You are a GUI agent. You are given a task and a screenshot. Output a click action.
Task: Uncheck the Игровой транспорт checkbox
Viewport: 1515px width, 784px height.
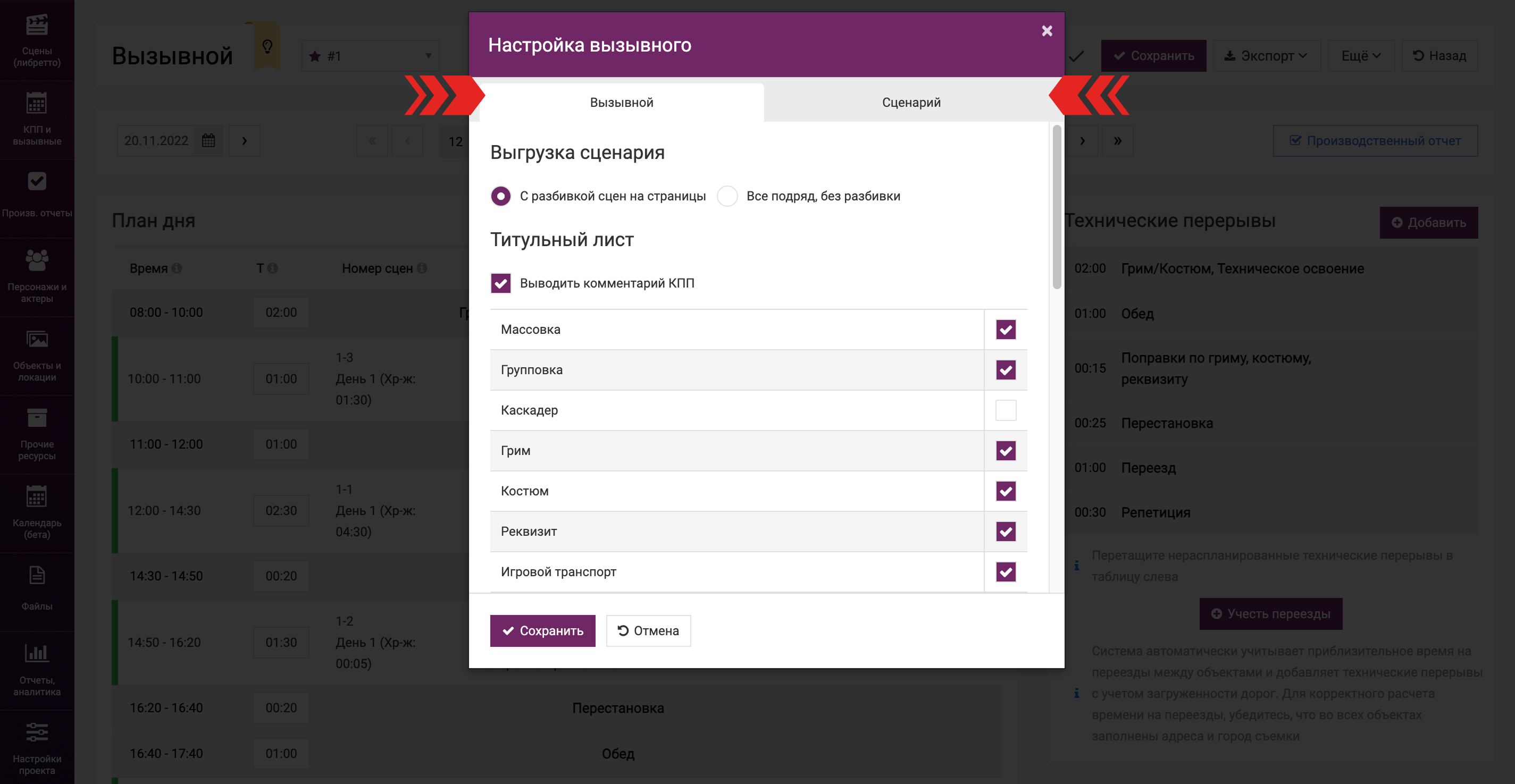coord(1006,572)
